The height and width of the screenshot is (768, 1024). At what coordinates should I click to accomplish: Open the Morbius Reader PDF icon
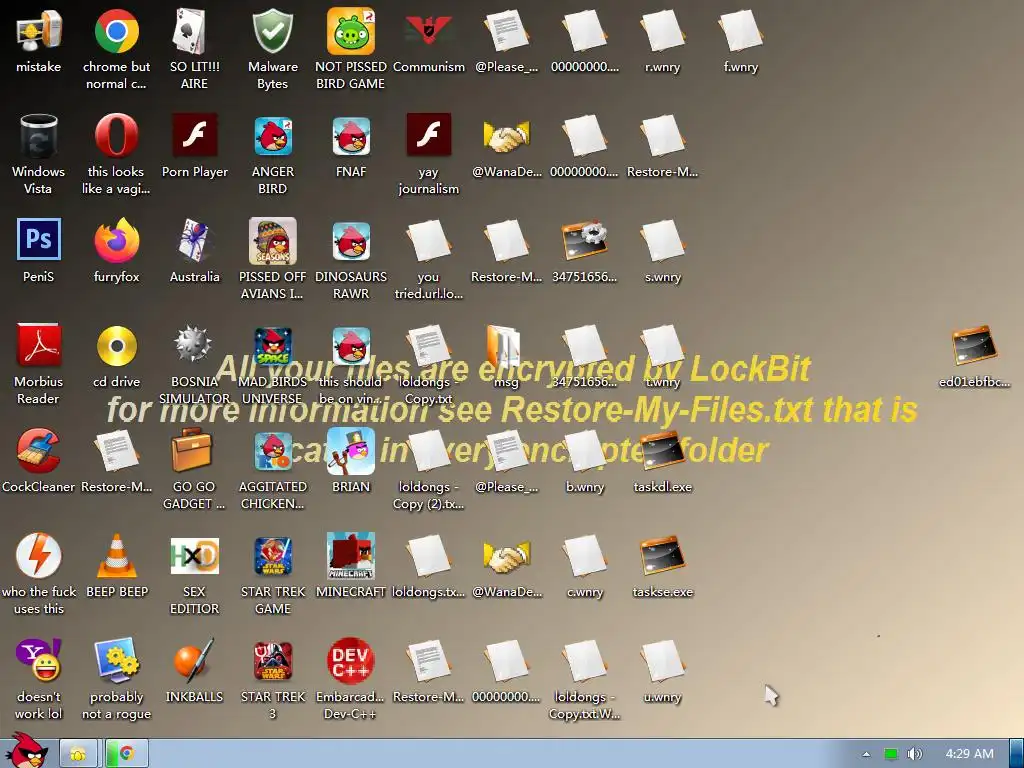[39, 345]
